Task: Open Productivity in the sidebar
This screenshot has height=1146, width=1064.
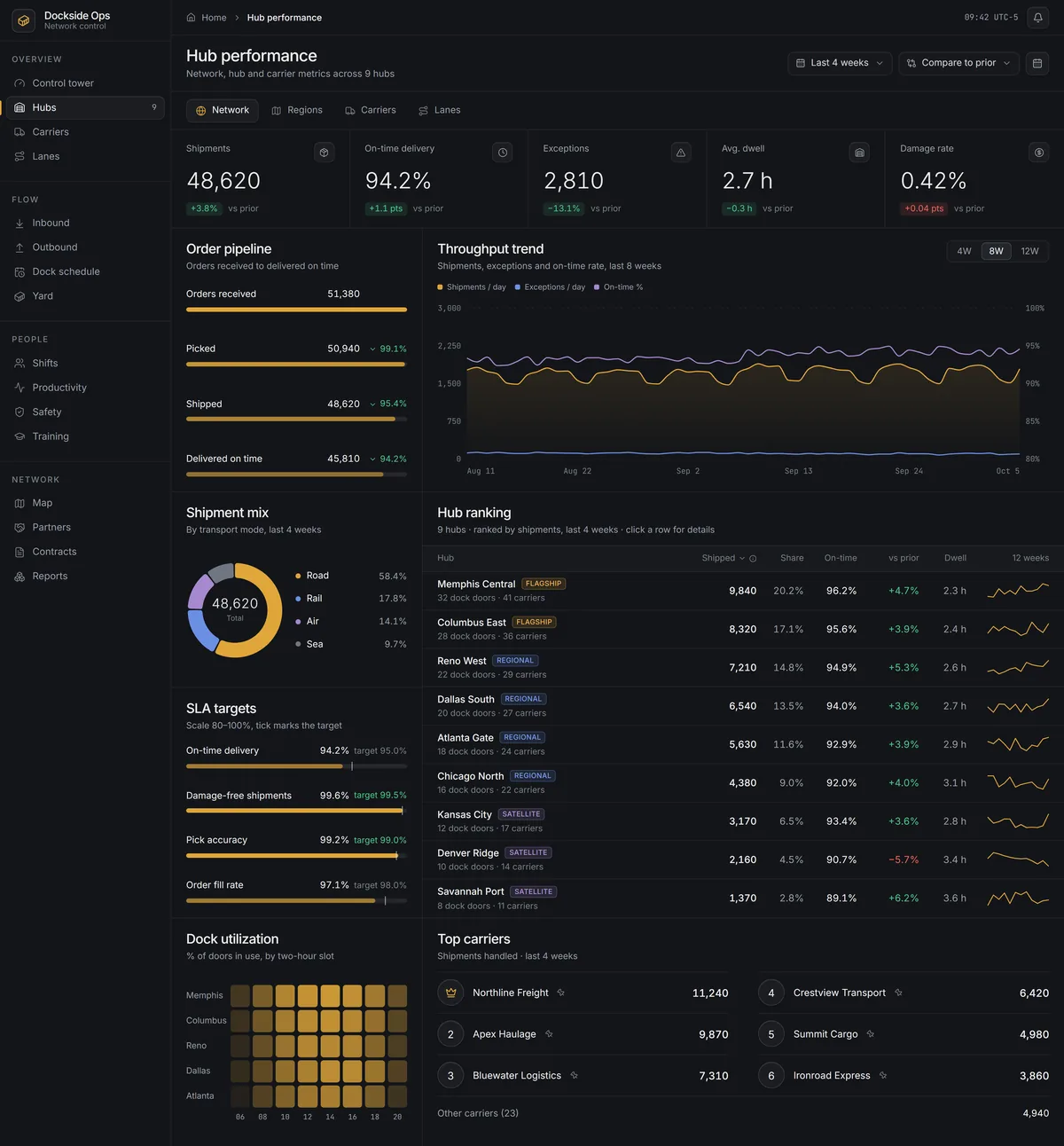Action: coord(85,388)
